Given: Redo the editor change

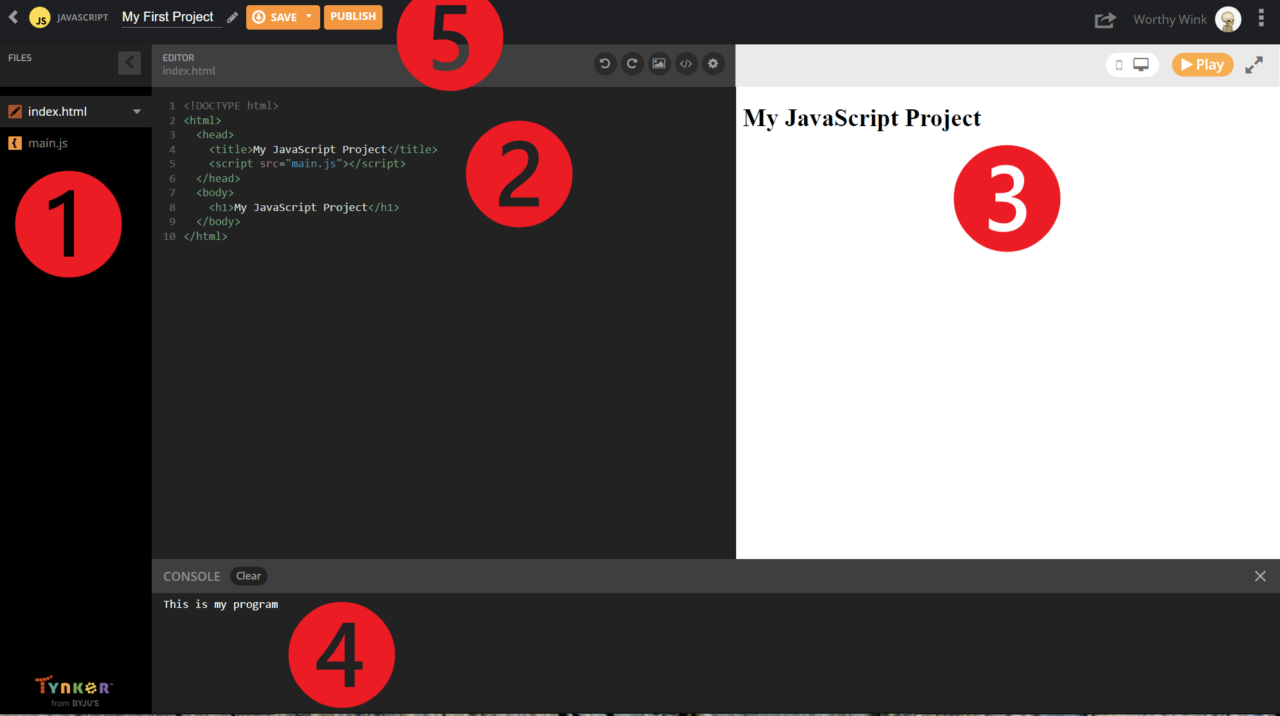Looking at the screenshot, I should pyautogui.click(x=632, y=63).
